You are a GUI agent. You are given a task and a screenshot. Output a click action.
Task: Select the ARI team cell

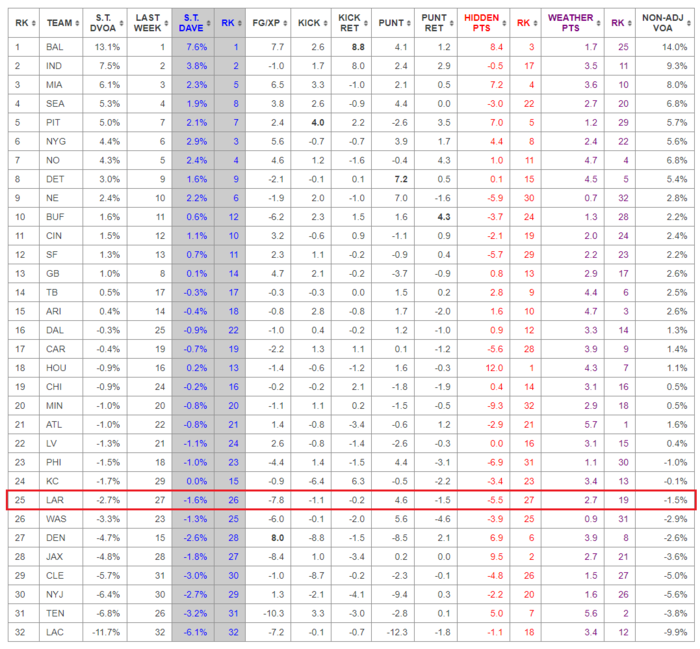tap(61, 311)
